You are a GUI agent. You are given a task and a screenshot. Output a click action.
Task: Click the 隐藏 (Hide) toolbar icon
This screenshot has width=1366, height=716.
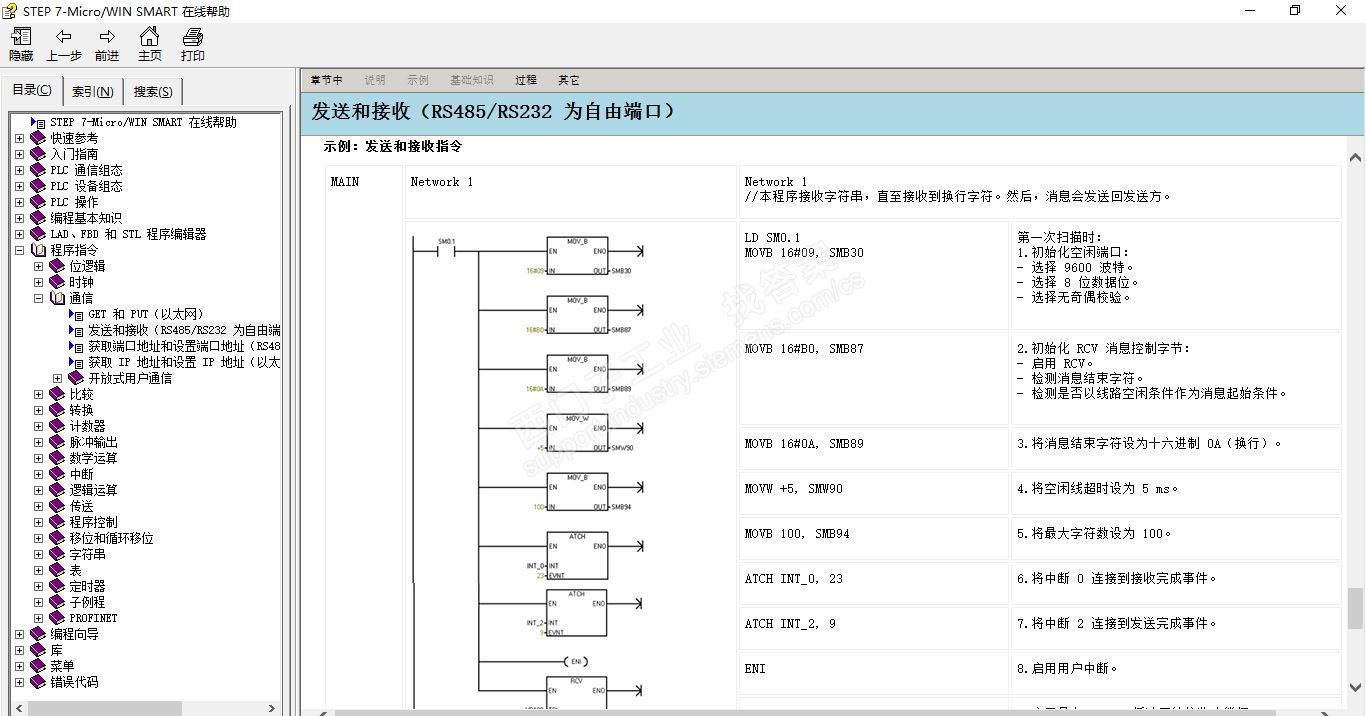[x=20, y=37]
